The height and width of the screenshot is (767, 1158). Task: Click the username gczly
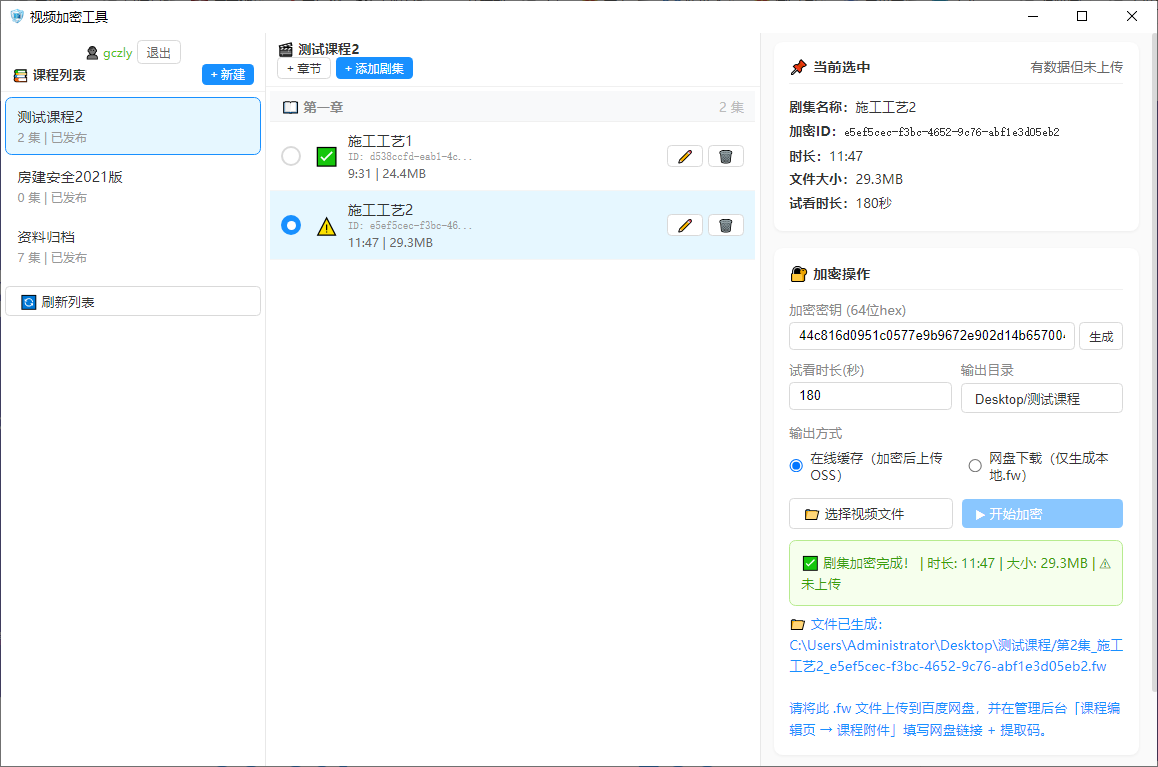coord(117,53)
